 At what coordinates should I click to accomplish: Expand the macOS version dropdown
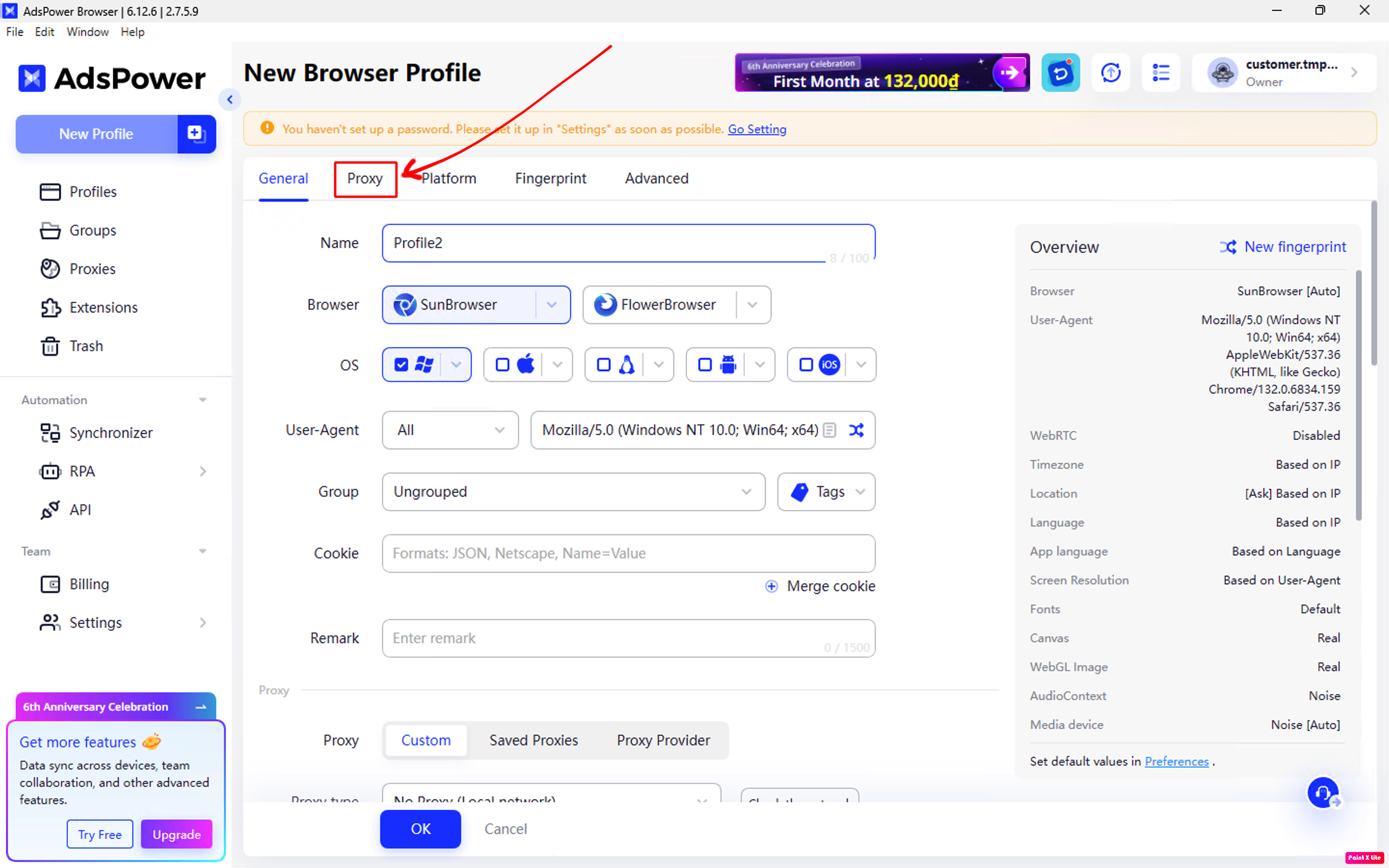558,365
